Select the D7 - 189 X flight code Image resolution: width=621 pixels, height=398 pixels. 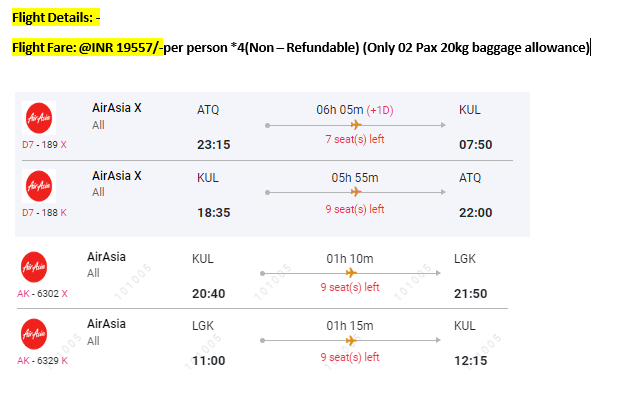click(x=44, y=145)
